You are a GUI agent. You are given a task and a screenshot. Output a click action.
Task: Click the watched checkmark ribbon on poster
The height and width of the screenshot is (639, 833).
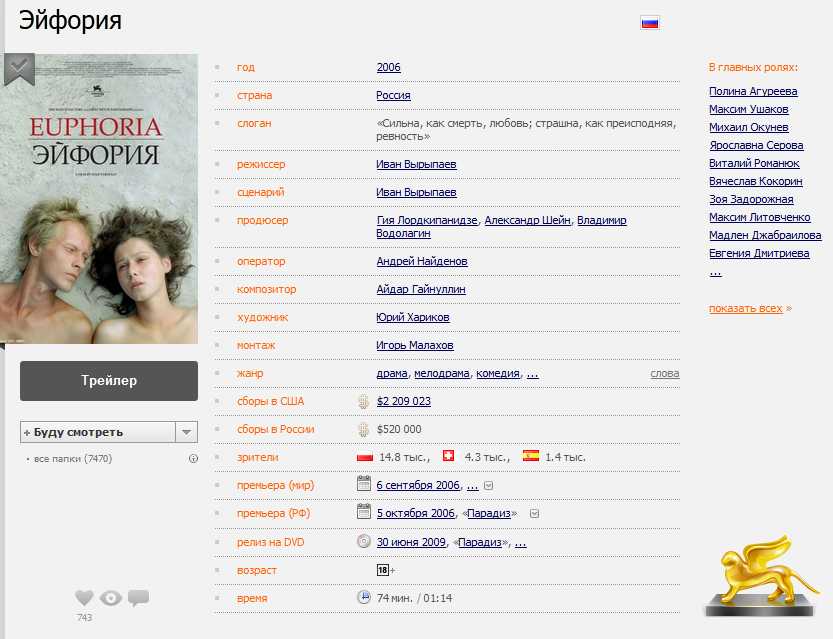point(20,69)
